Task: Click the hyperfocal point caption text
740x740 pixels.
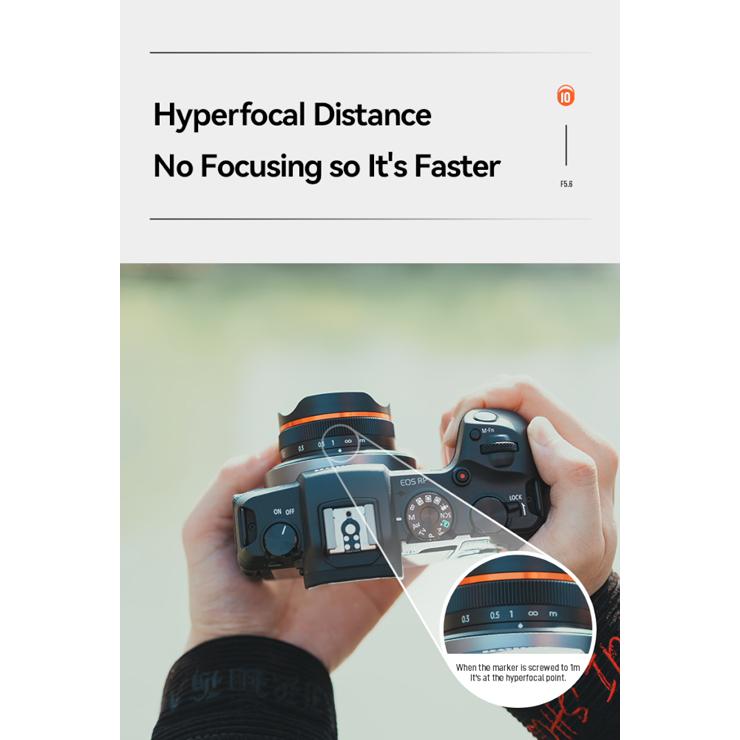Action: point(518,673)
